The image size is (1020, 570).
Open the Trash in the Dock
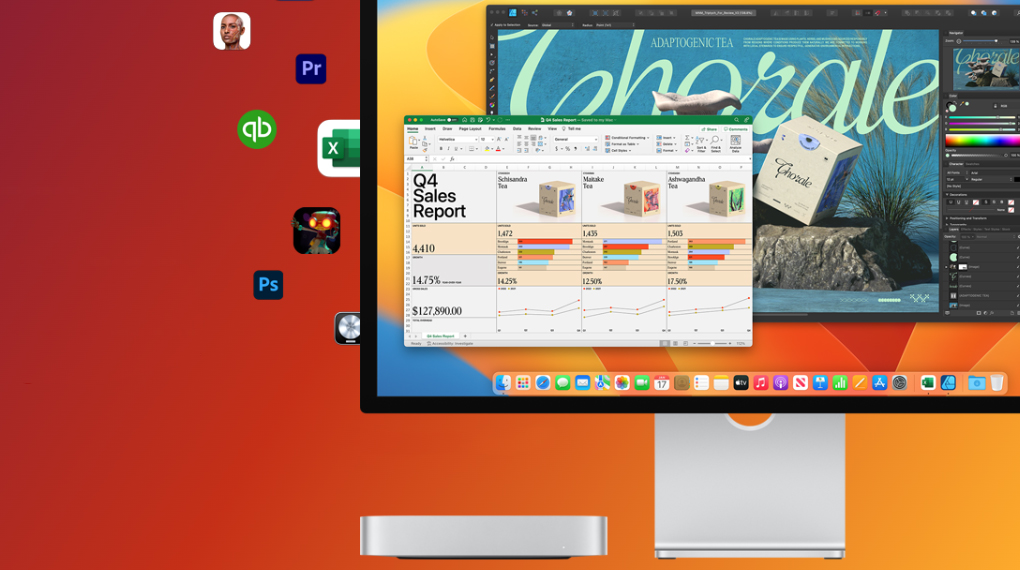pyautogui.click(x=997, y=383)
